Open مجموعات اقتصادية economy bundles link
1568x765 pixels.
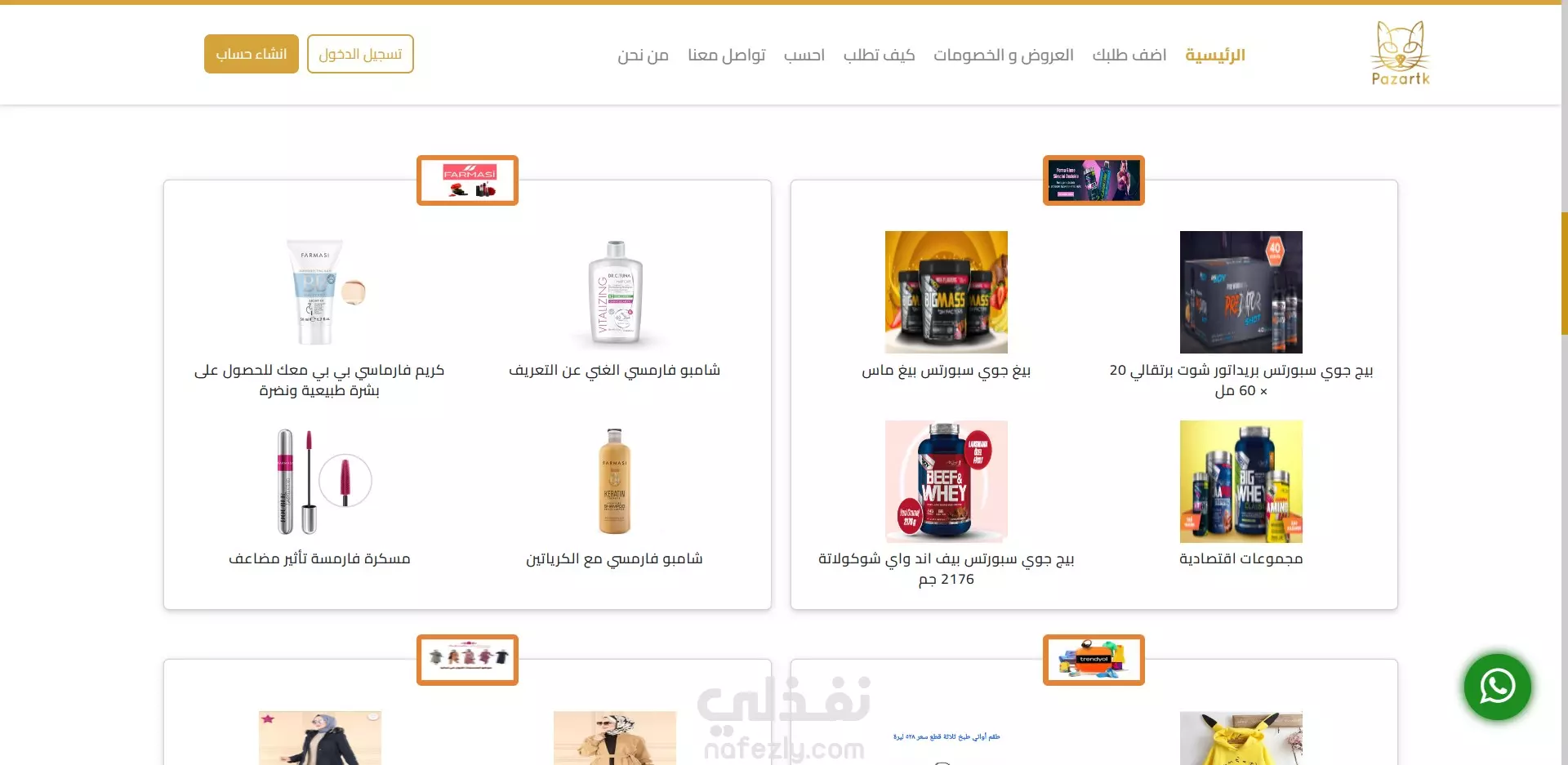[x=1241, y=558]
